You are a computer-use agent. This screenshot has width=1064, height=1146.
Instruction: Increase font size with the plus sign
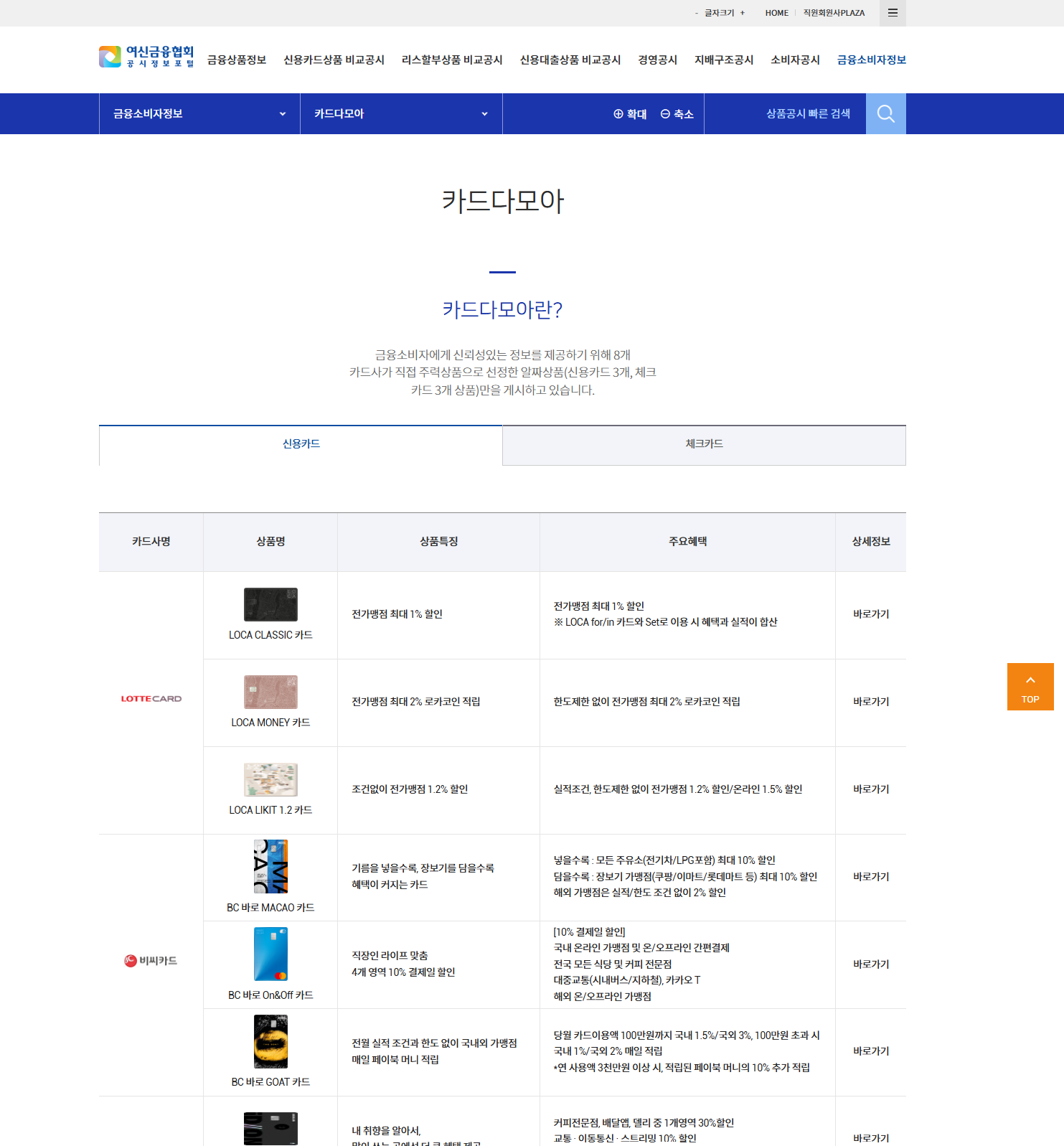(x=743, y=13)
